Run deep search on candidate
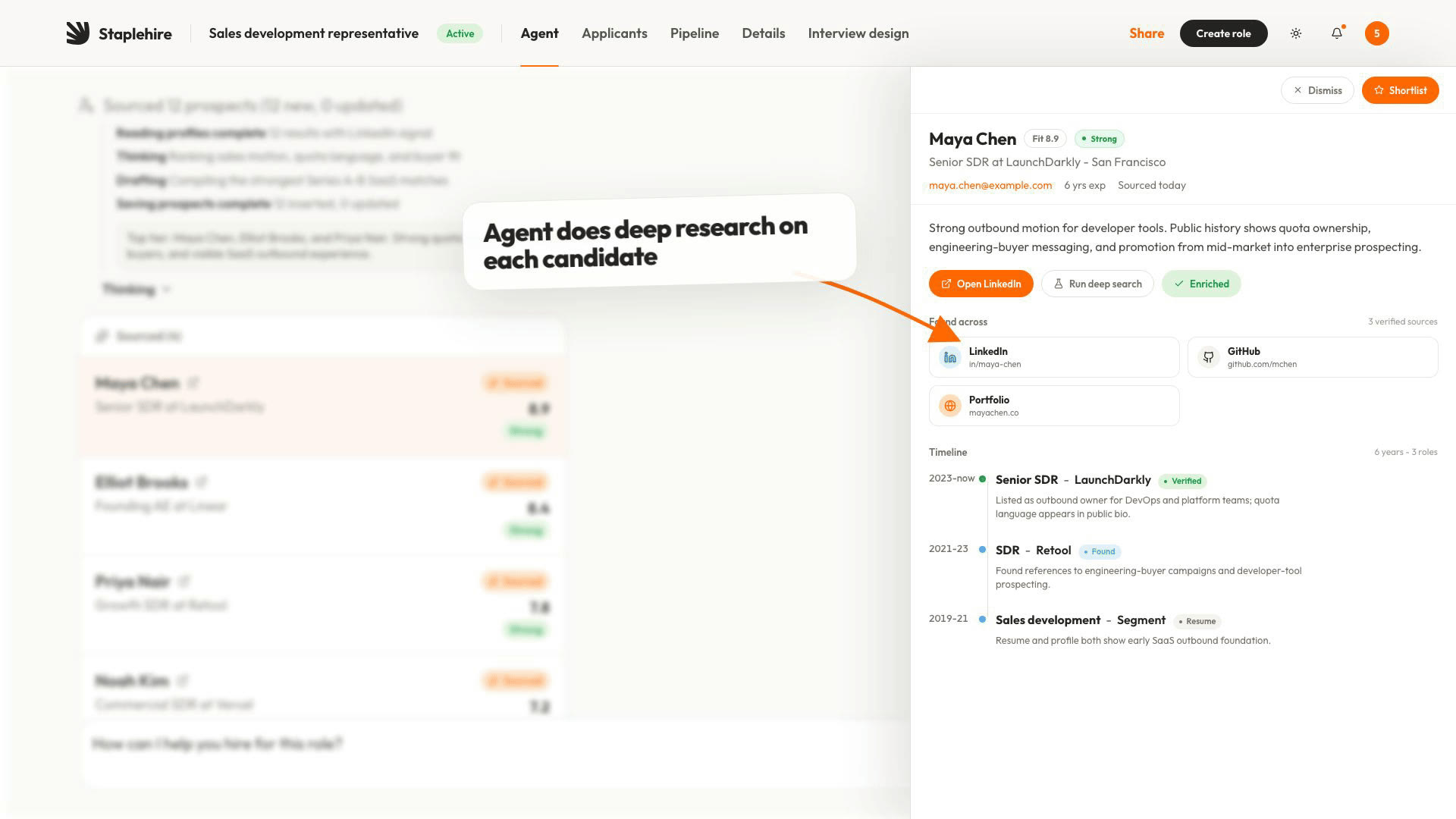The height and width of the screenshot is (819, 1456). click(x=1097, y=284)
